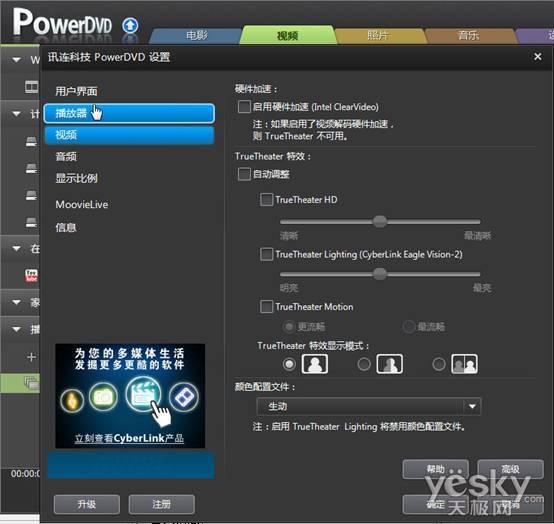The image size is (554, 524).
Task: Select the 更流畅 smoother radio button
Action: pyautogui.click(x=289, y=326)
